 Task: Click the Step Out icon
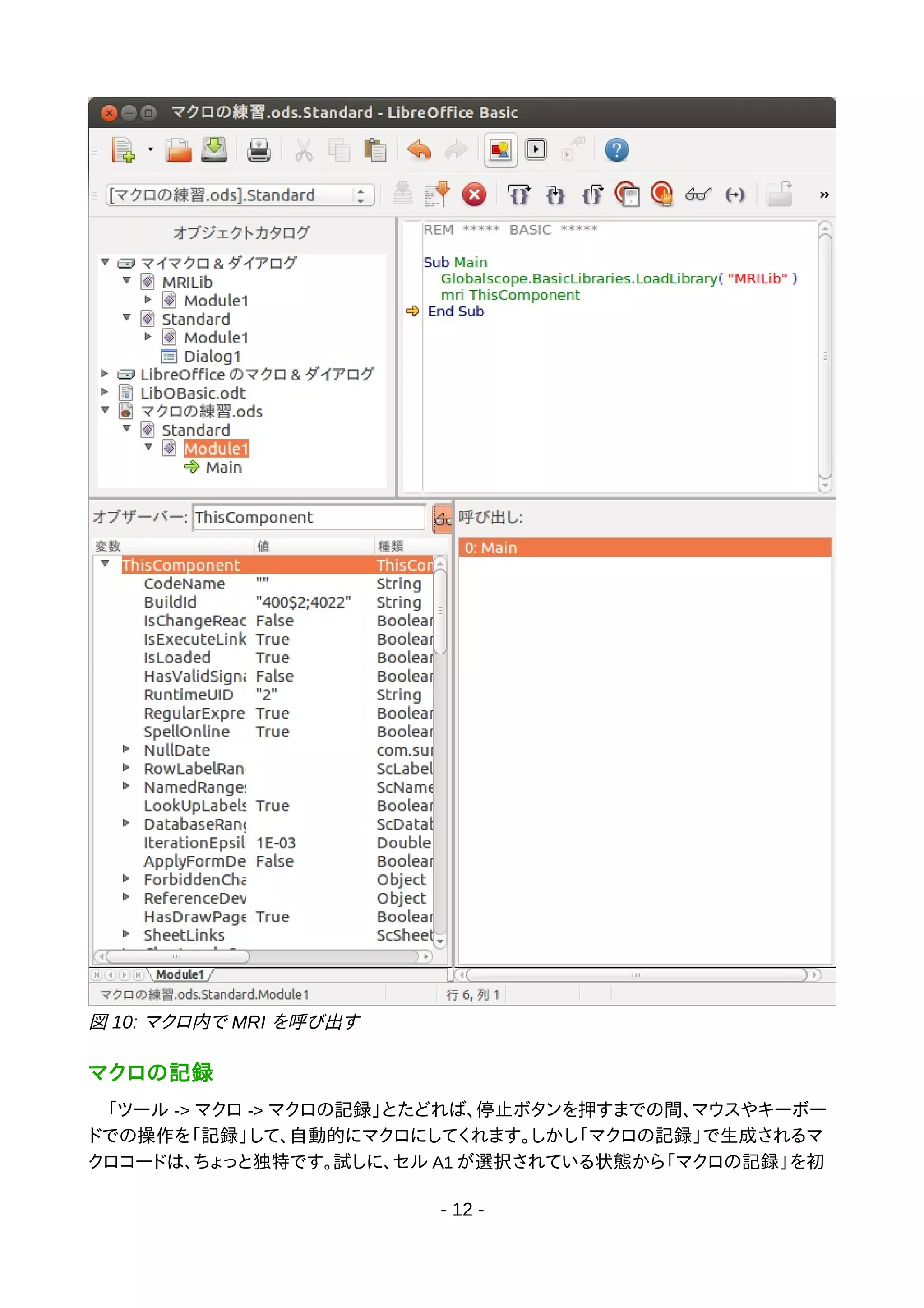[x=592, y=195]
